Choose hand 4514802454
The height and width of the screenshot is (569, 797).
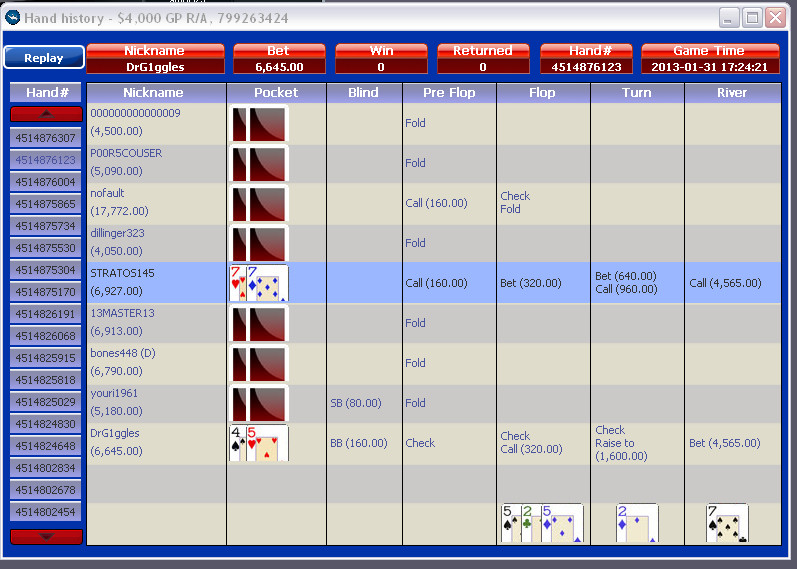pos(46,512)
